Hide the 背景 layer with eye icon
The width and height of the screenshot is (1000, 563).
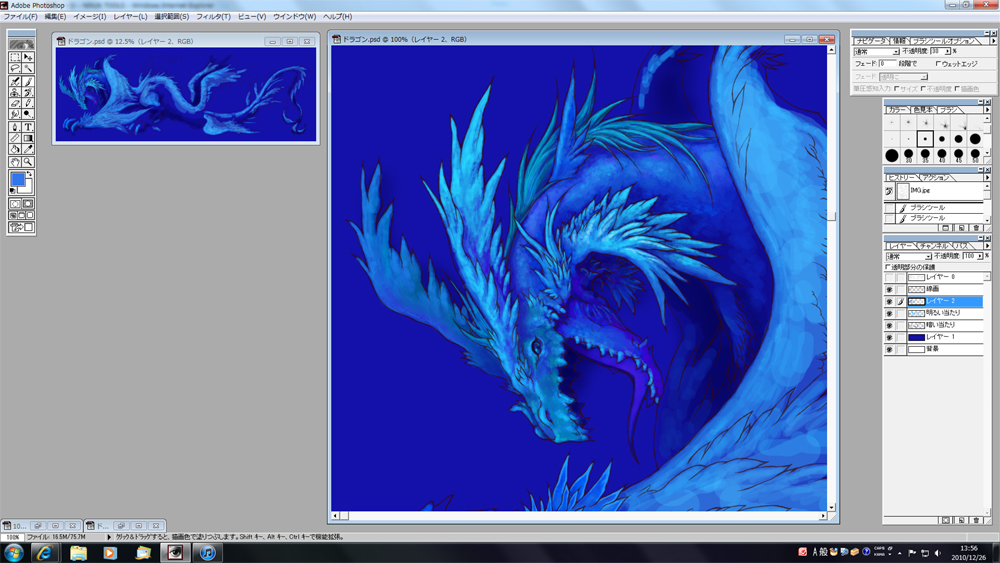[x=889, y=350]
